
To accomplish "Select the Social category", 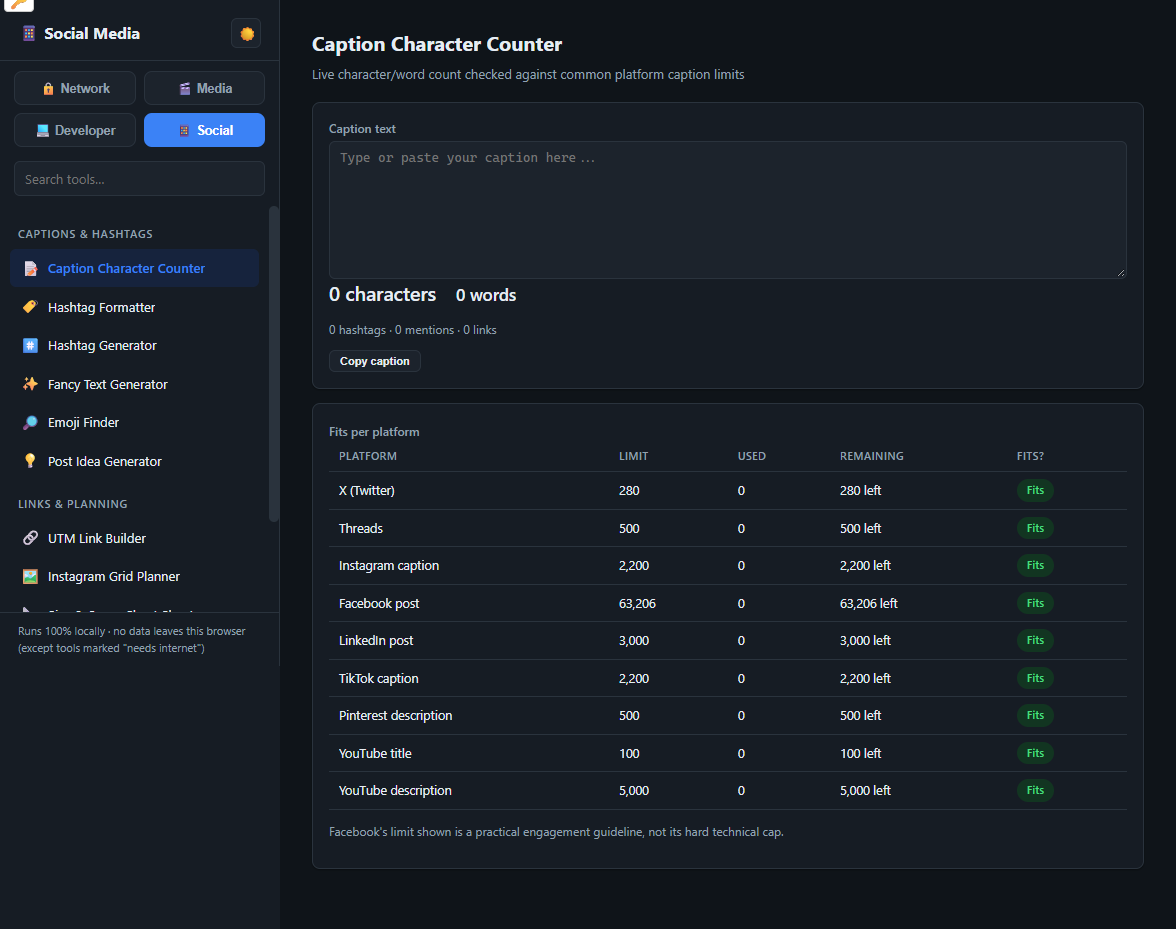I will point(204,130).
